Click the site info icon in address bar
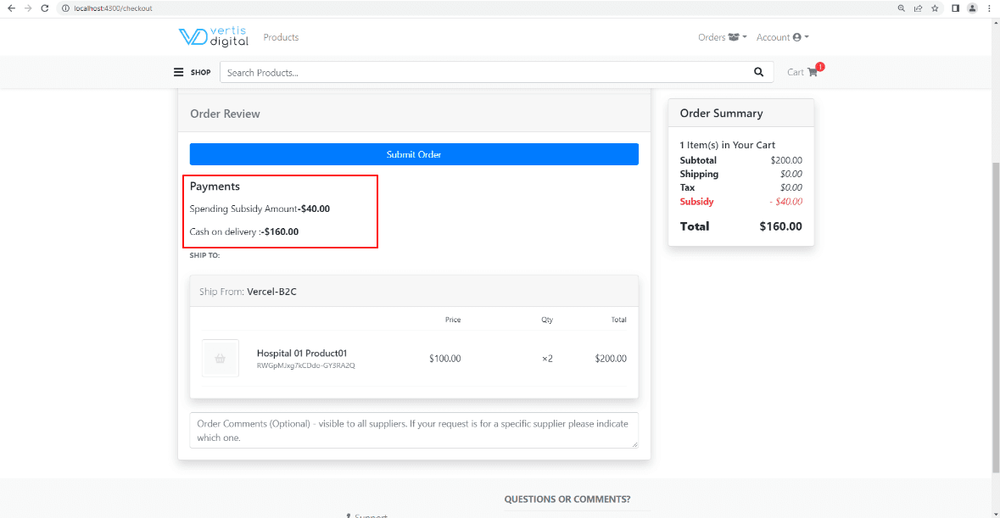Screen dimensions: 1000x518 pos(66,8)
